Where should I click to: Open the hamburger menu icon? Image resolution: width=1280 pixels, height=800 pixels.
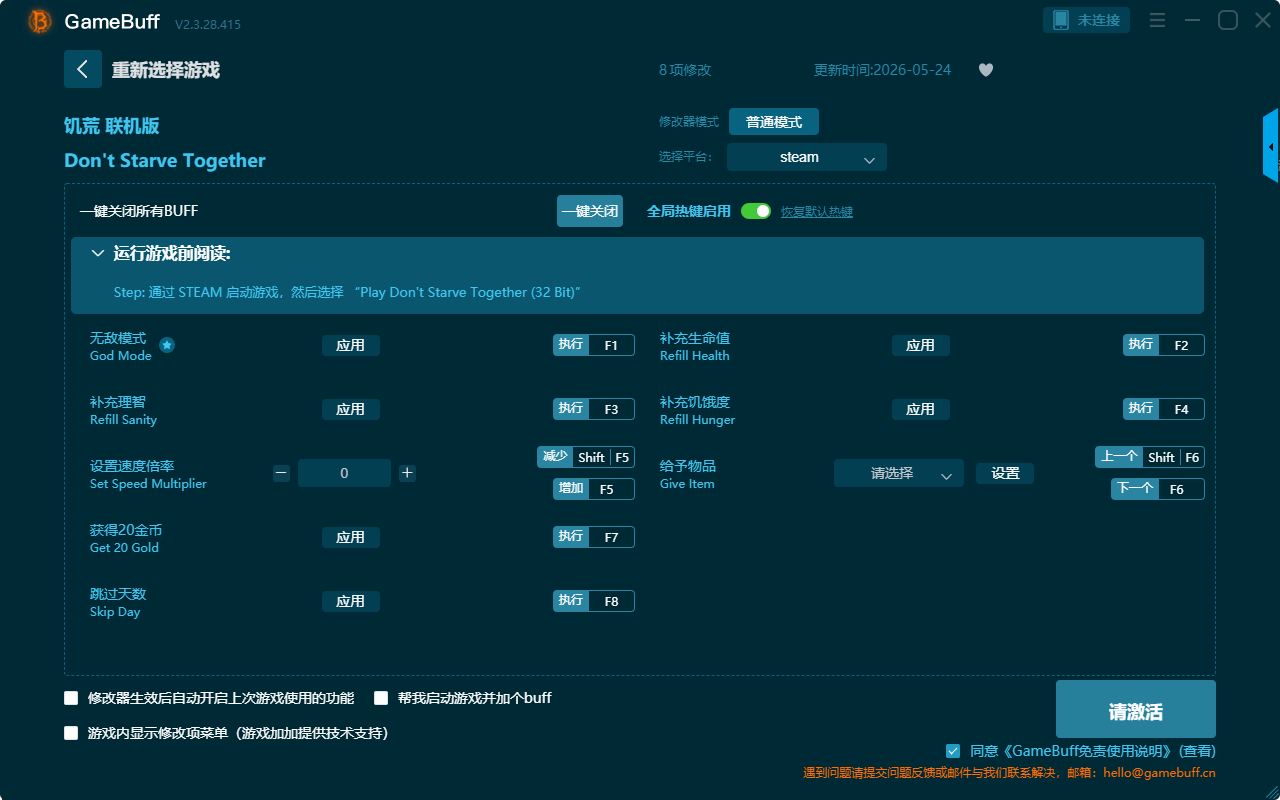point(1157,20)
